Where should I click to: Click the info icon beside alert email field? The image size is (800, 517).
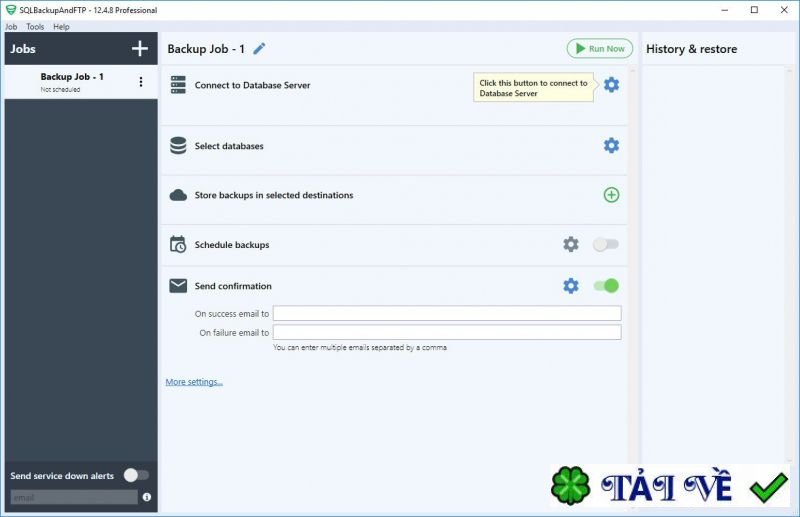tap(147, 497)
